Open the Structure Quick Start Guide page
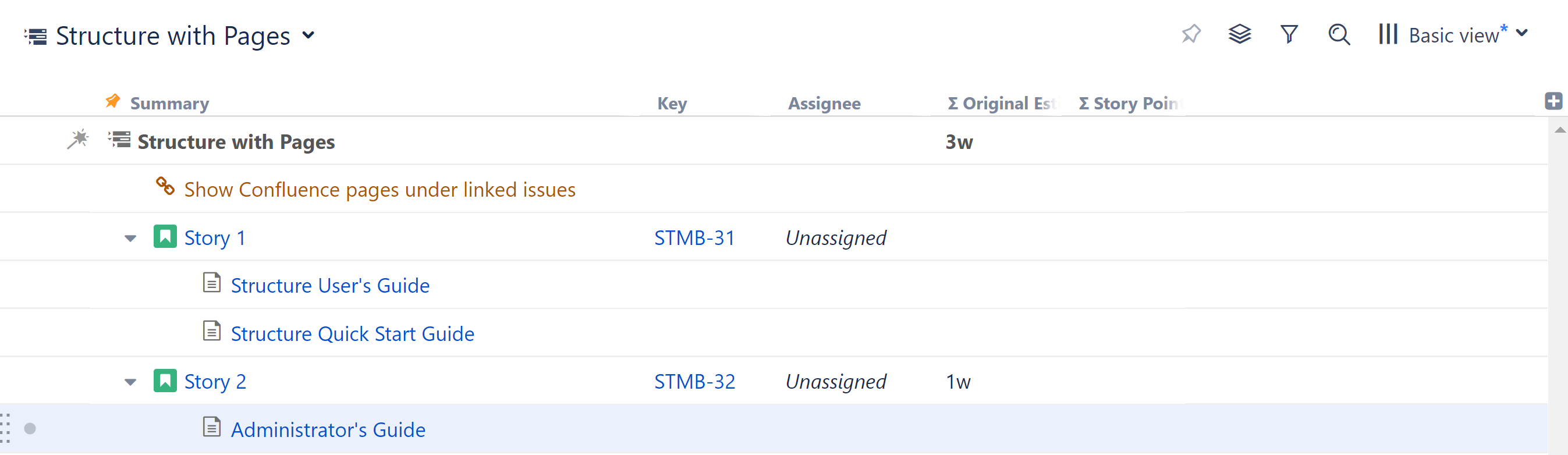 352,333
